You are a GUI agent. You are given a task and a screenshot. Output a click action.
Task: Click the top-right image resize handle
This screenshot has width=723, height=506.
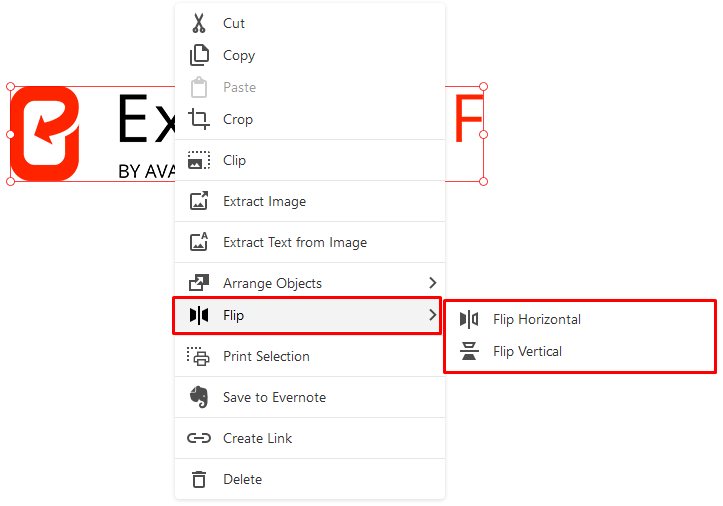coord(483,87)
